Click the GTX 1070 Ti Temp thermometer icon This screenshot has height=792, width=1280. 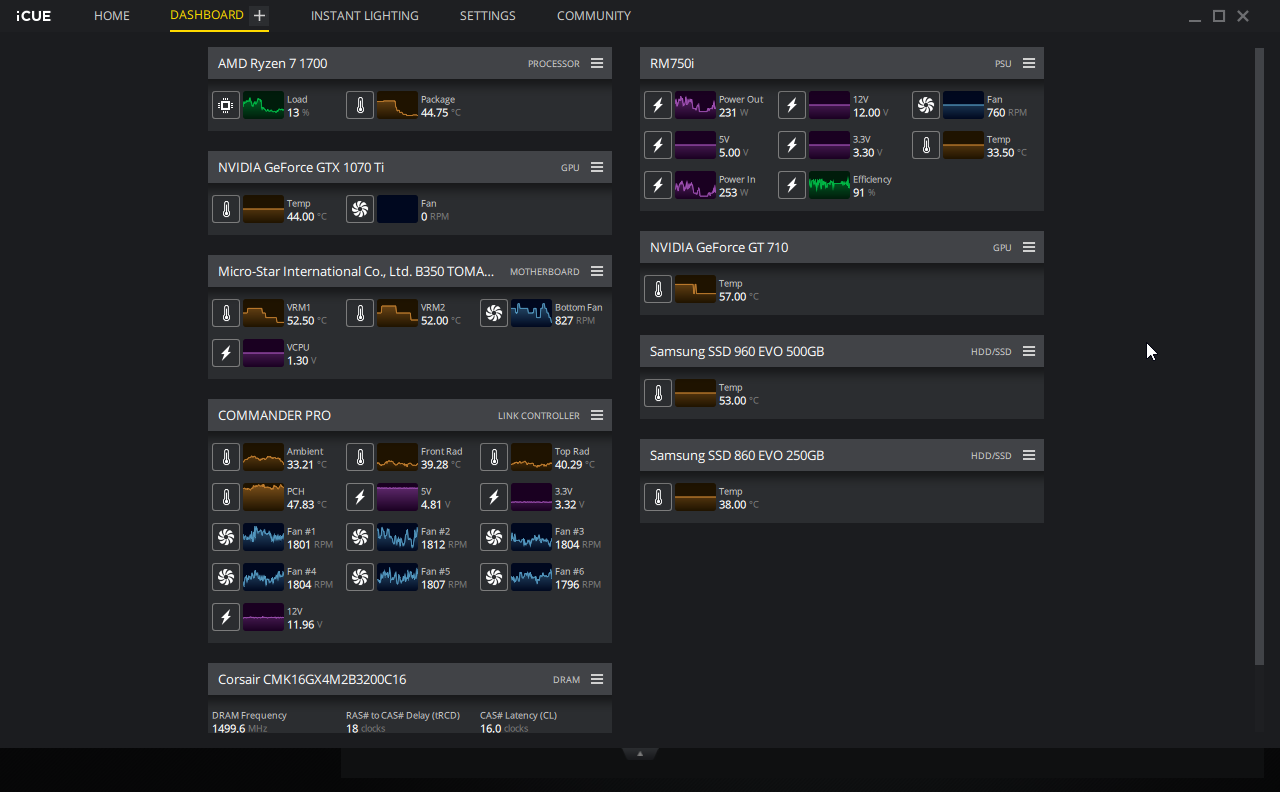click(226, 209)
